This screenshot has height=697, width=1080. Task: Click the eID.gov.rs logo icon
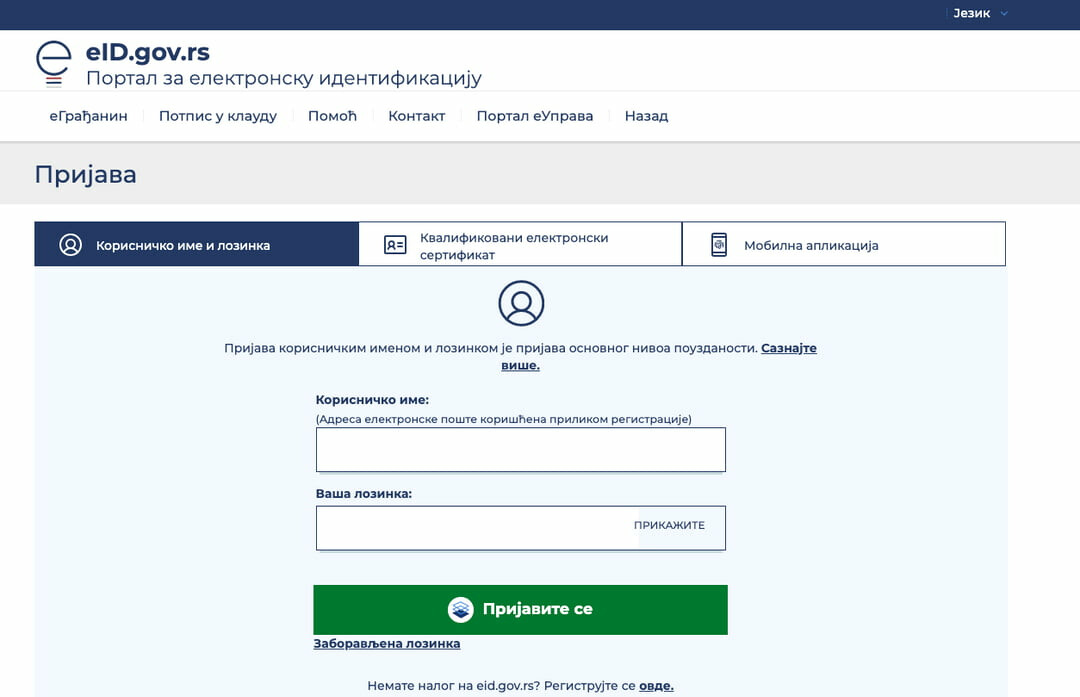click(x=54, y=60)
